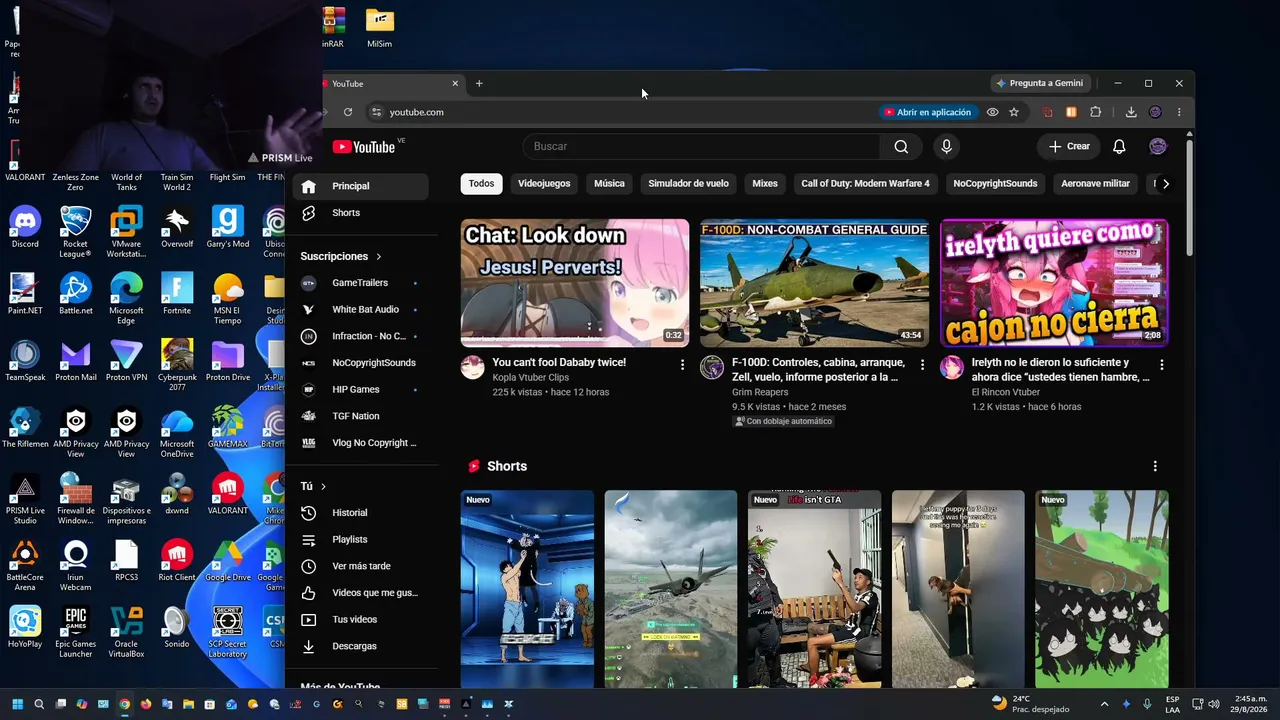Open the red extension icon in Chrome toolbar
The height and width of the screenshot is (720, 1280).
[1048, 112]
